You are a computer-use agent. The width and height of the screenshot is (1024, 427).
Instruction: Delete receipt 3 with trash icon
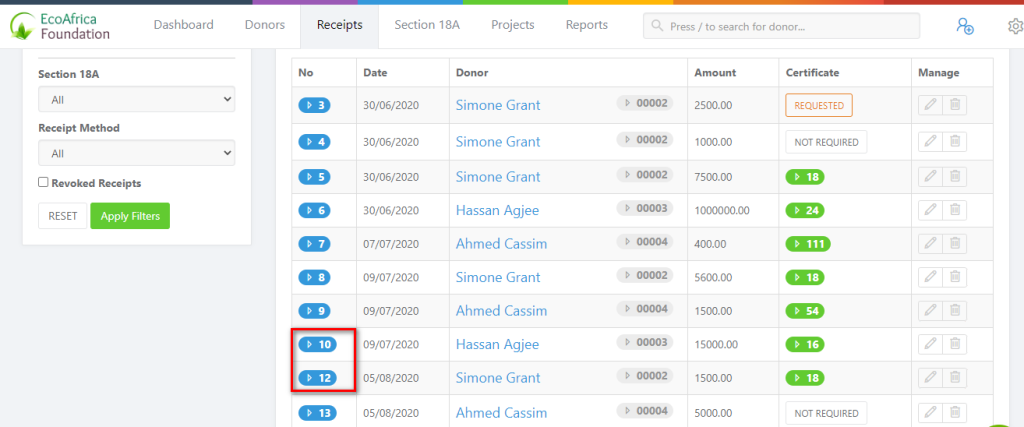pos(955,105)
